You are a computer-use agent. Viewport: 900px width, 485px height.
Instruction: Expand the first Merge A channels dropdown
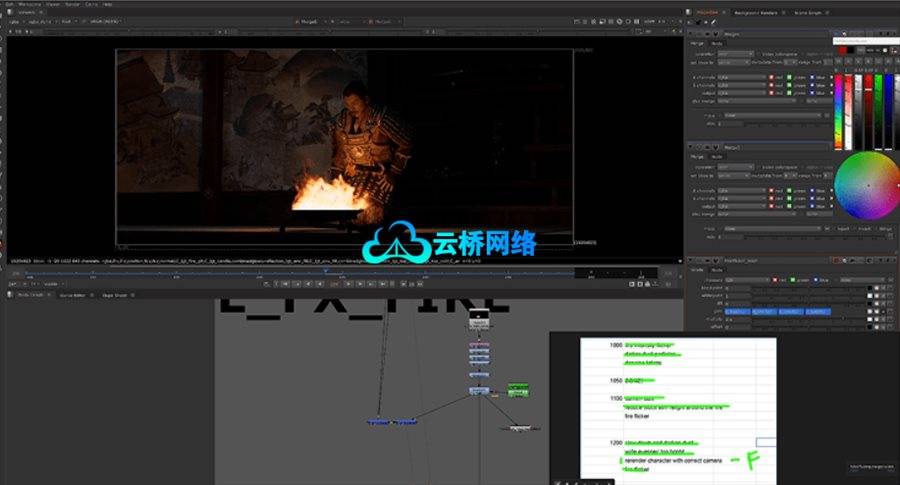tap(742, 76)
